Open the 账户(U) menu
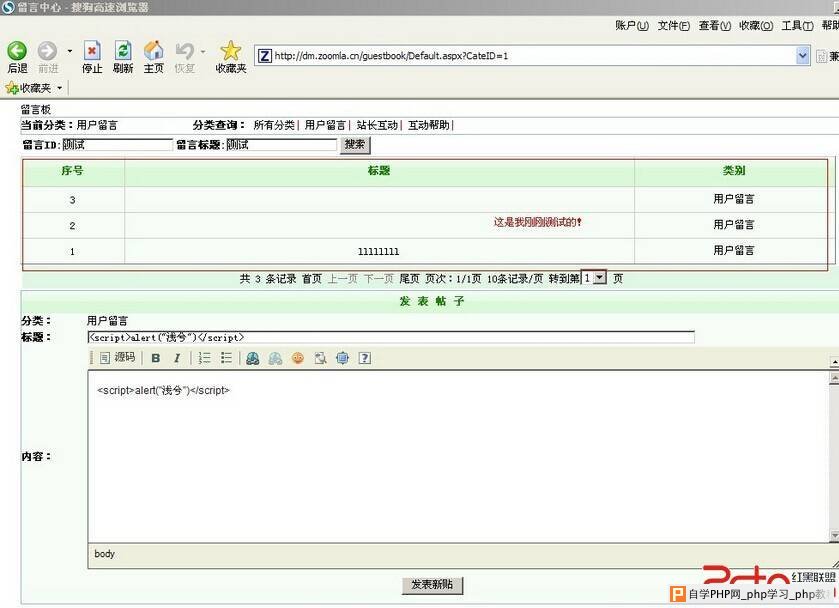The width and height of the screenshot is (839, 608). coord(631,26)
